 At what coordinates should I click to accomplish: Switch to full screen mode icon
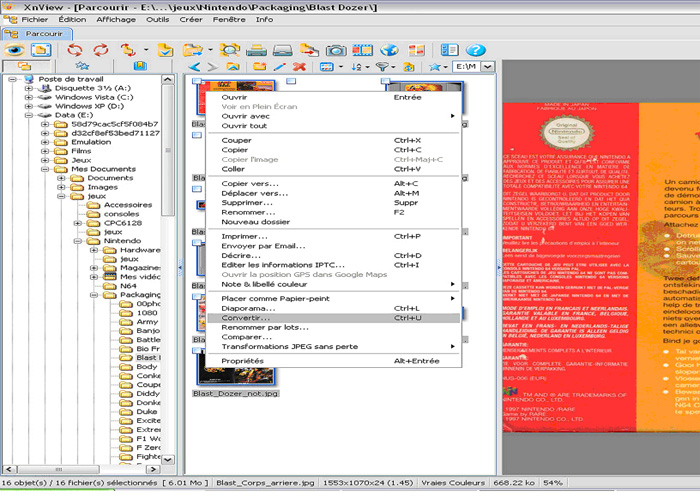pos(41,50)
